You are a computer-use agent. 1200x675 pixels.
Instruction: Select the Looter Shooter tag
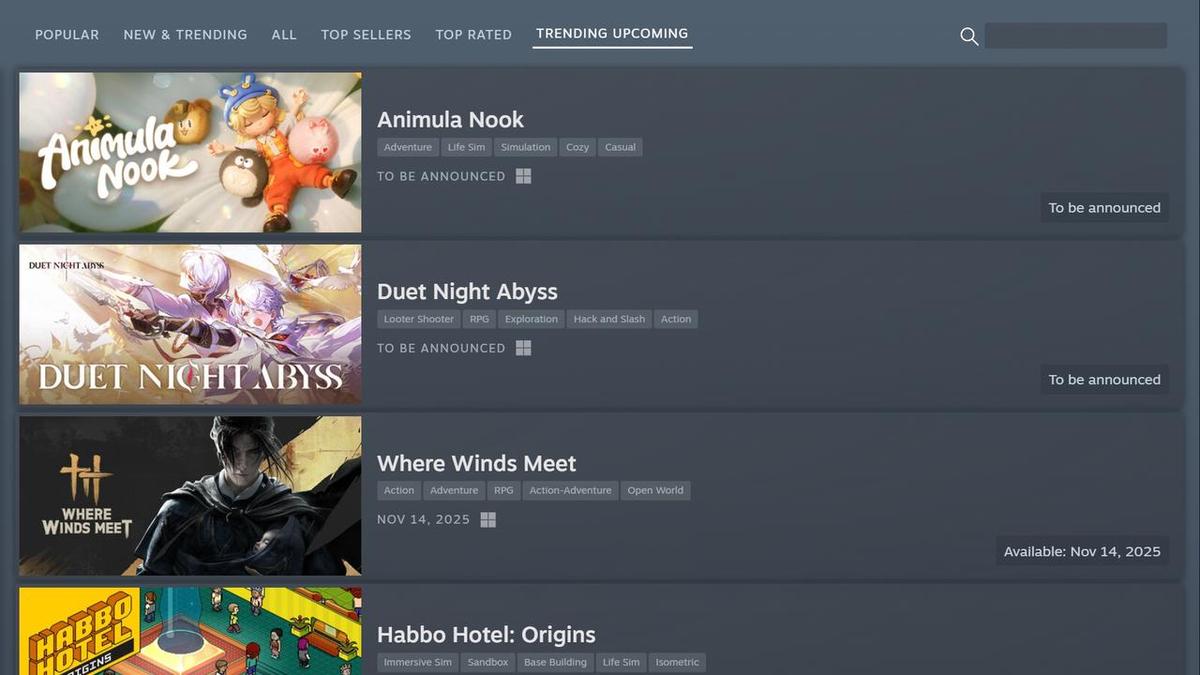pyautogui.click(x=419, y=319)
